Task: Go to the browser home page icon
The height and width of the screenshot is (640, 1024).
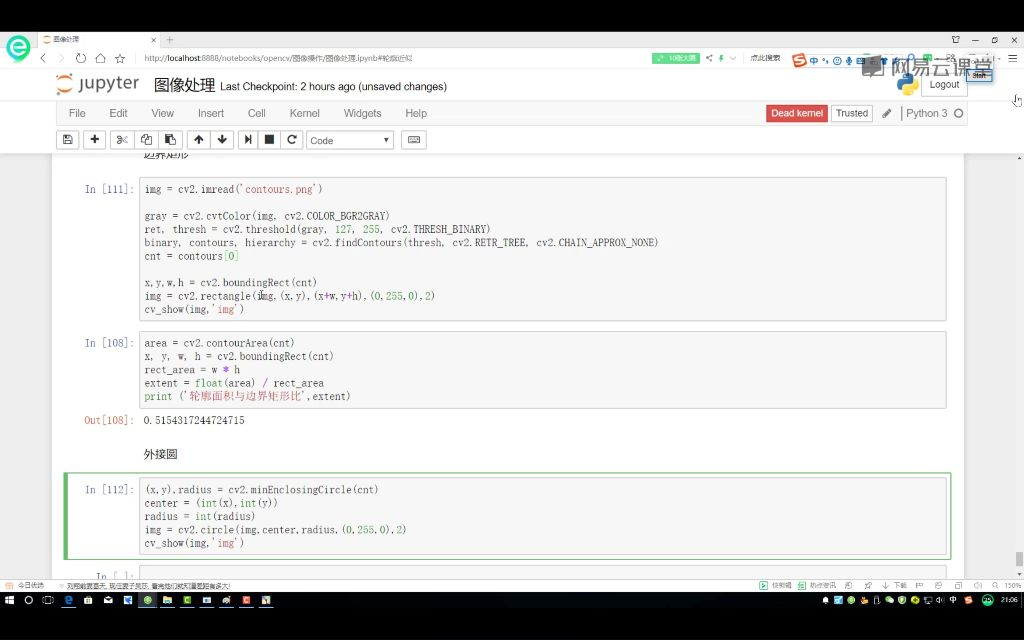Action: point(100,58)
